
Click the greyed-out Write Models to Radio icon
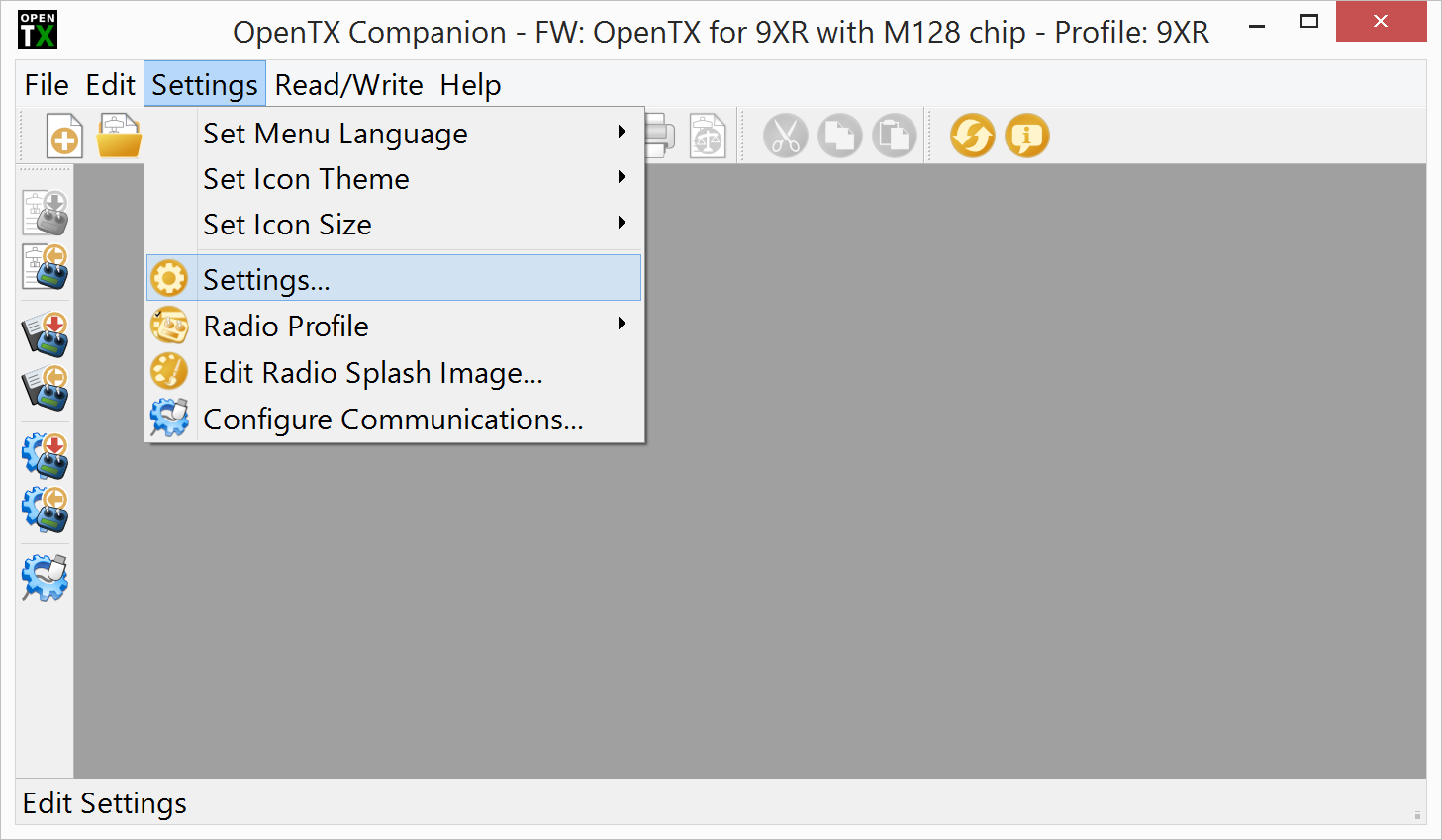46,213
